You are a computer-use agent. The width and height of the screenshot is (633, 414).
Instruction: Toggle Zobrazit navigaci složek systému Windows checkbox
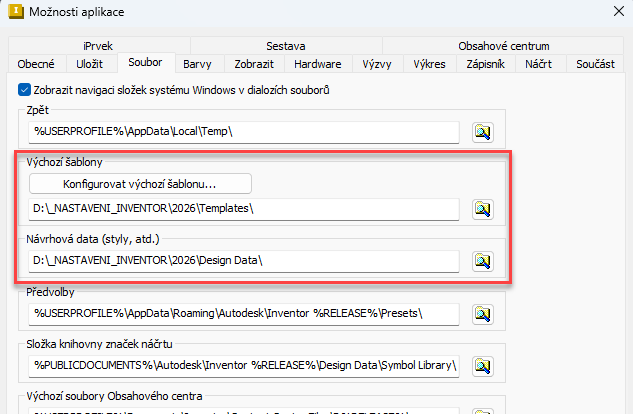(x=25, y=90)
